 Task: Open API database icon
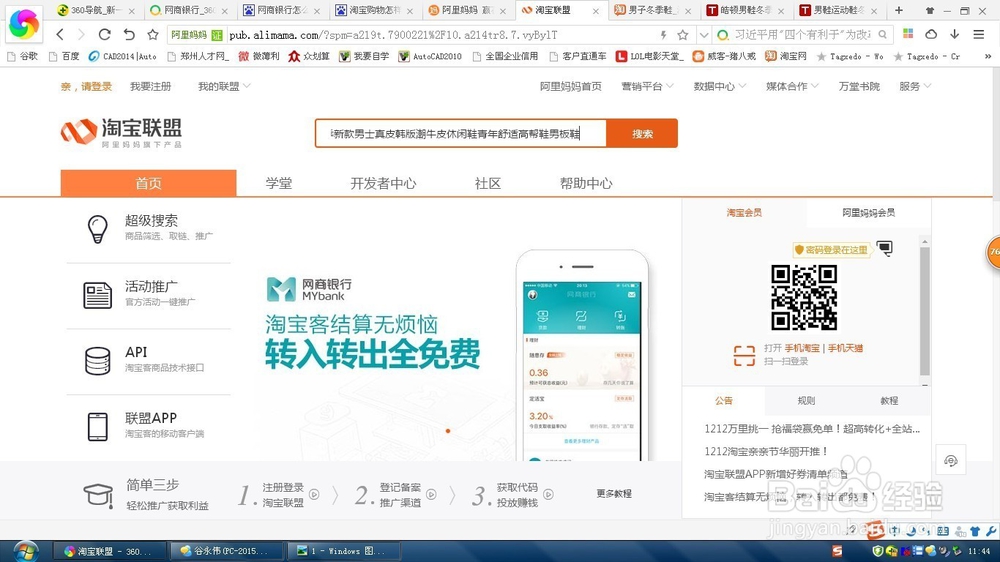click(98, 360)
